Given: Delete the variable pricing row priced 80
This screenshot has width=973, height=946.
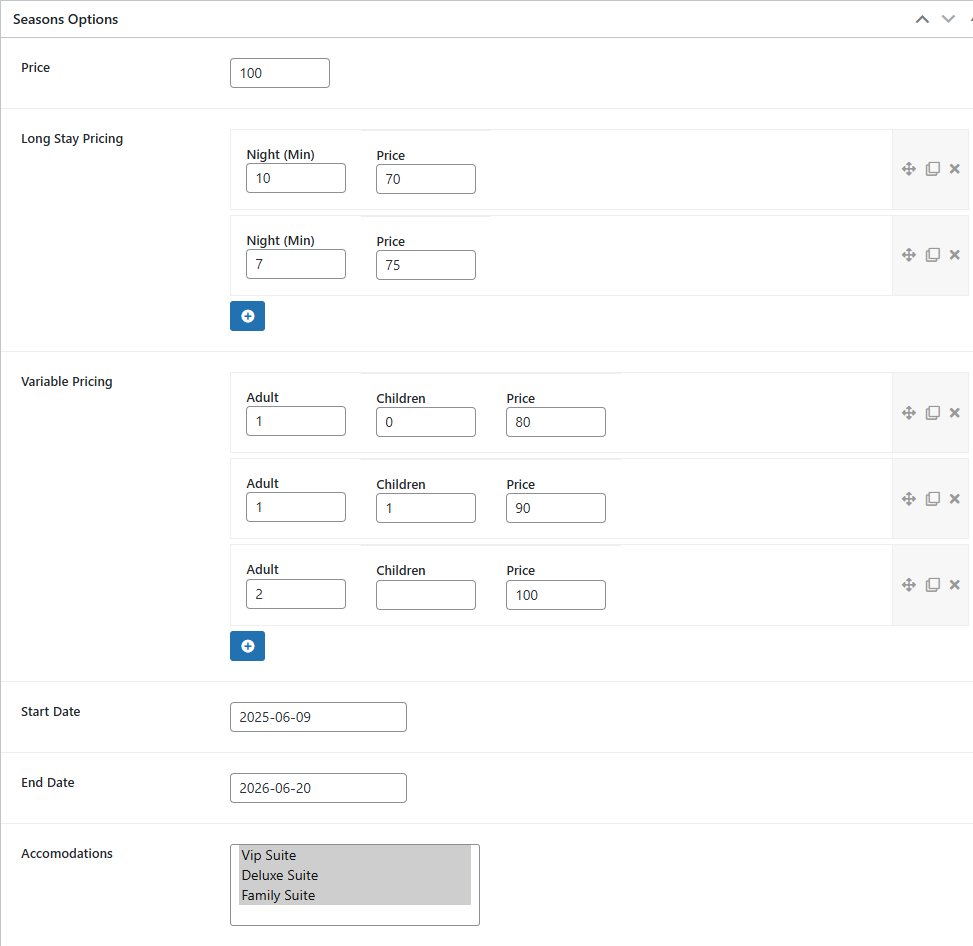Looking at the screenshot, I should pos(954,413).
